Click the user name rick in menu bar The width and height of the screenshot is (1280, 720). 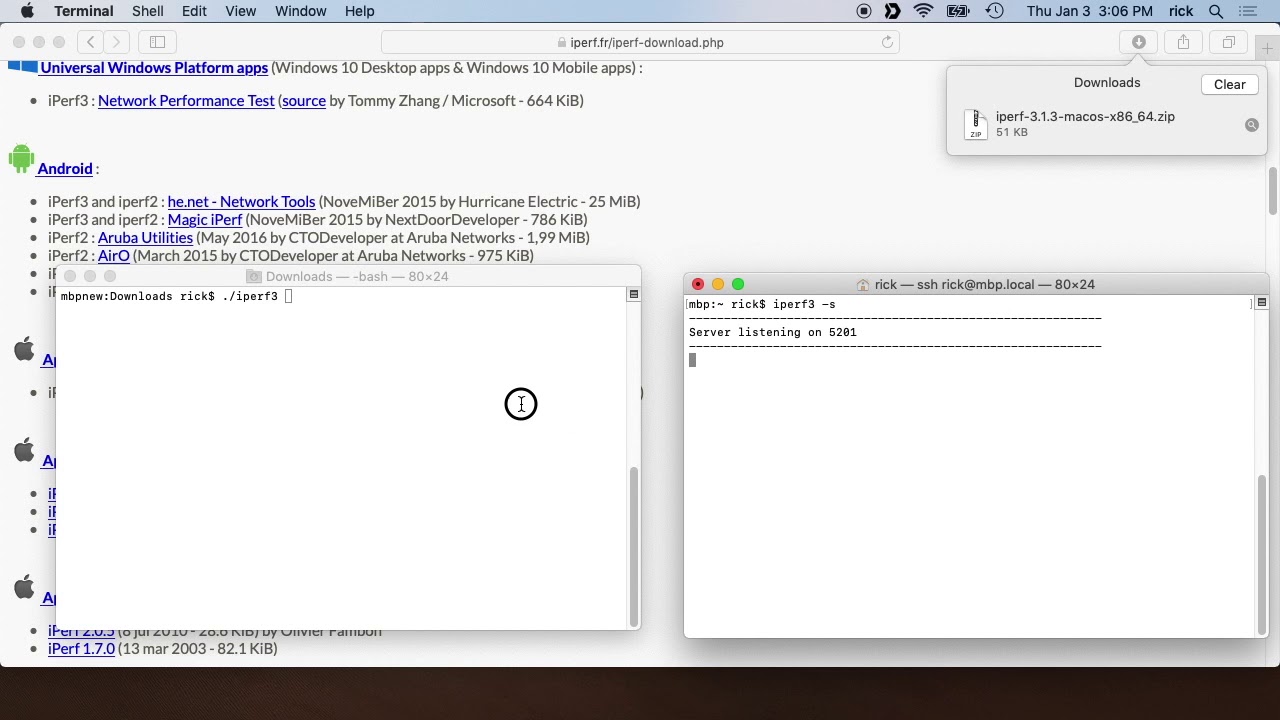[1181, 11]
